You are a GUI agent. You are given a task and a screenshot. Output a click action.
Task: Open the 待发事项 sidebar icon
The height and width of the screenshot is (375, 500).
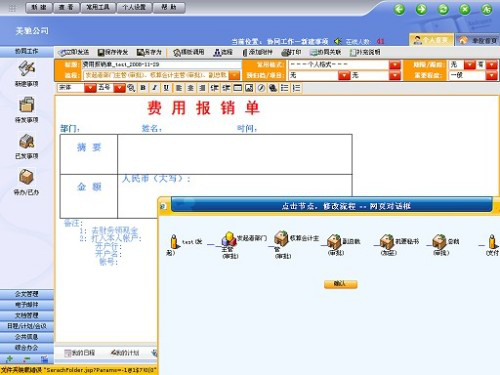(x=27, y=105)
